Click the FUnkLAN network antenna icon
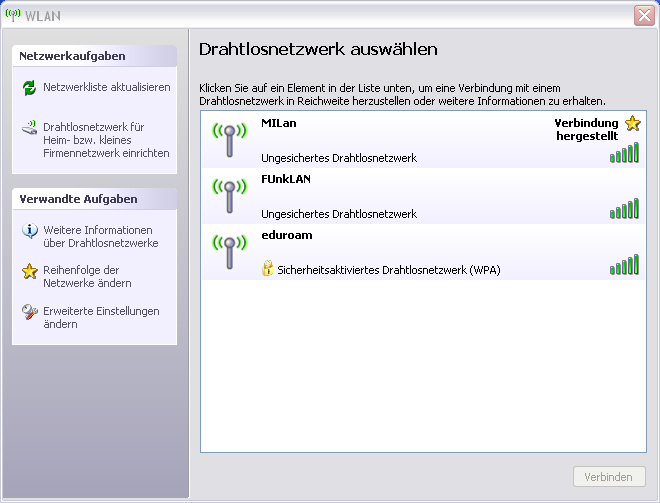660x503 pixels. coord(230,194)
